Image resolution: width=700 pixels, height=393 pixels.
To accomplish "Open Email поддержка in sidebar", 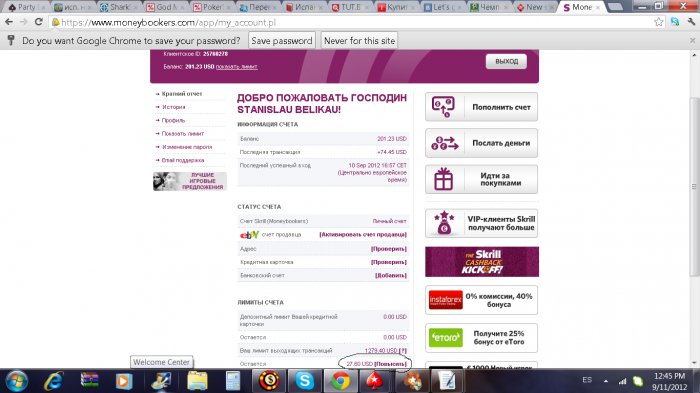I will [x=183, y=160].
